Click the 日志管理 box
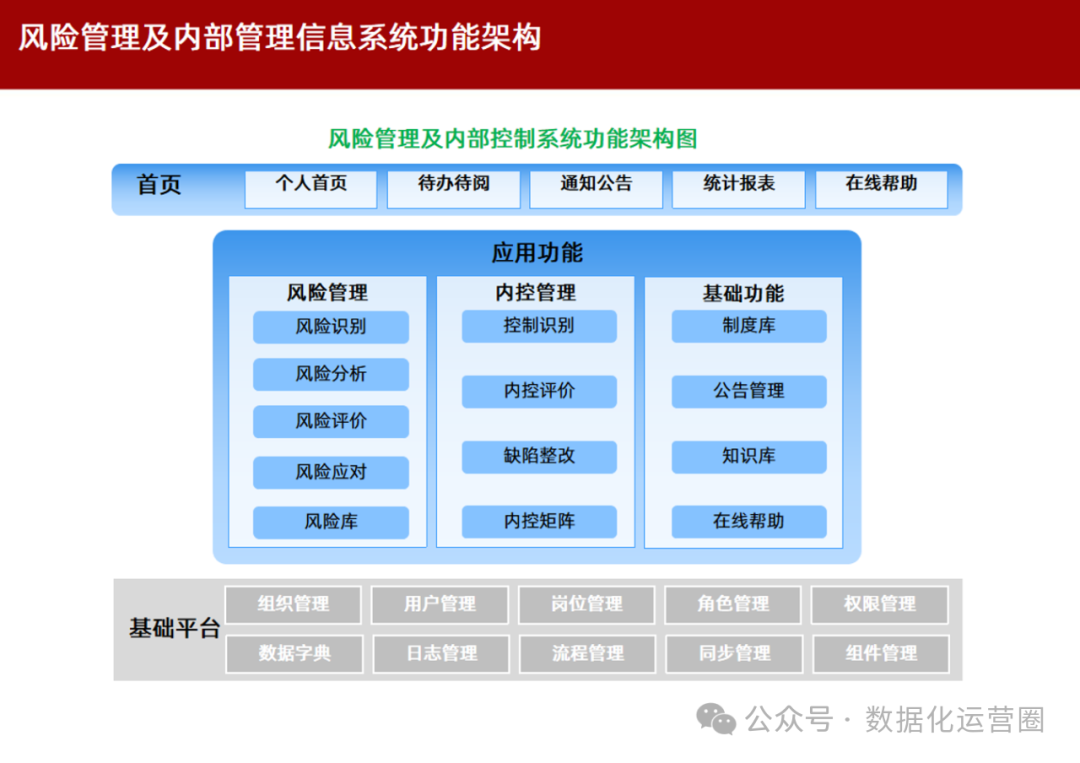This screenshot has height=763, width=1080. point(442,654)
